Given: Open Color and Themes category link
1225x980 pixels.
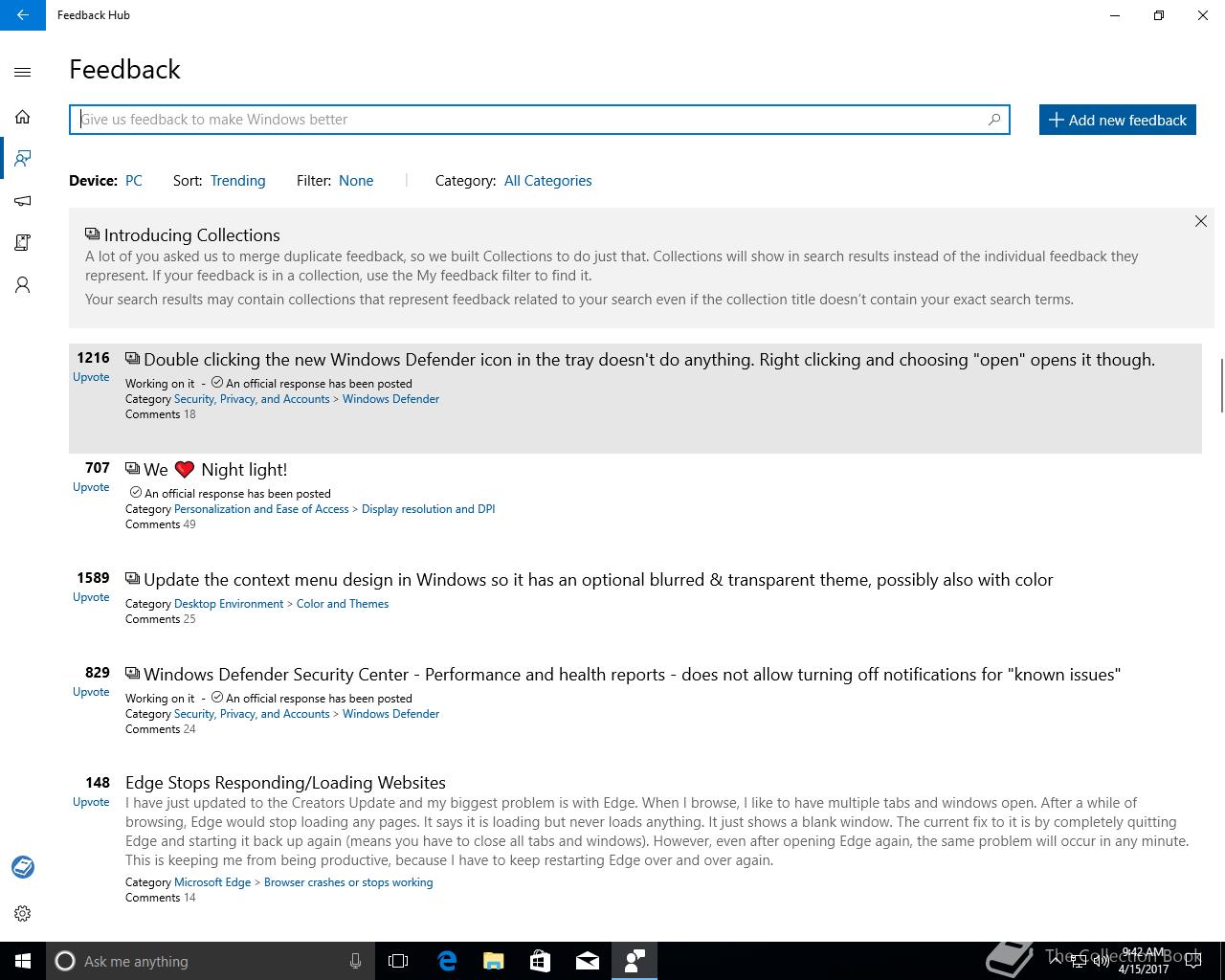Looking at the screenshot, I should coord(343,604).
